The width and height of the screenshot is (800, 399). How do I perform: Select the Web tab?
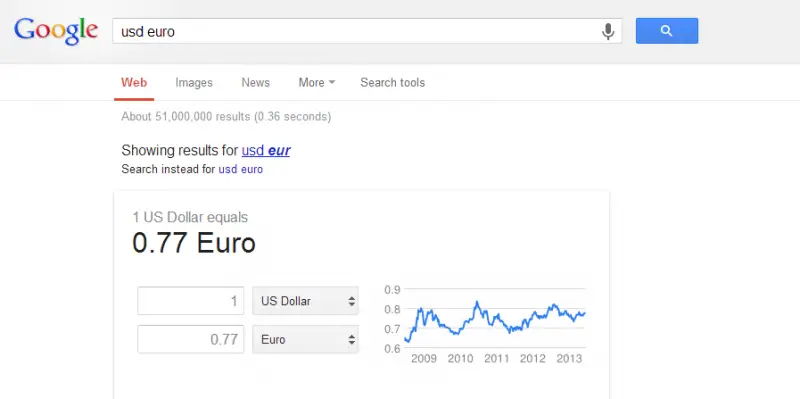[x=134, y=83]
